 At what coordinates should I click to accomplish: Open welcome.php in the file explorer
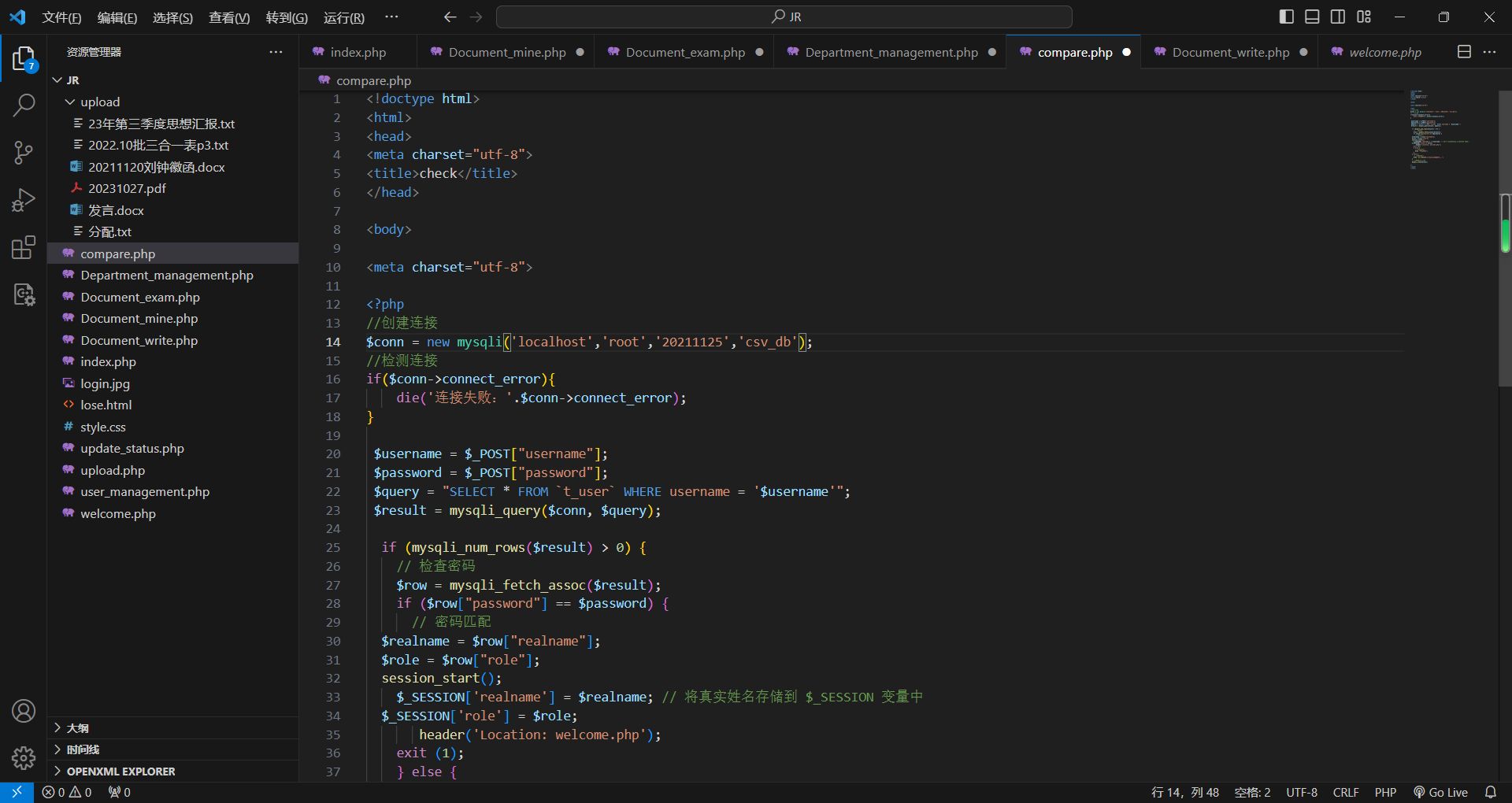click(118, 513)
